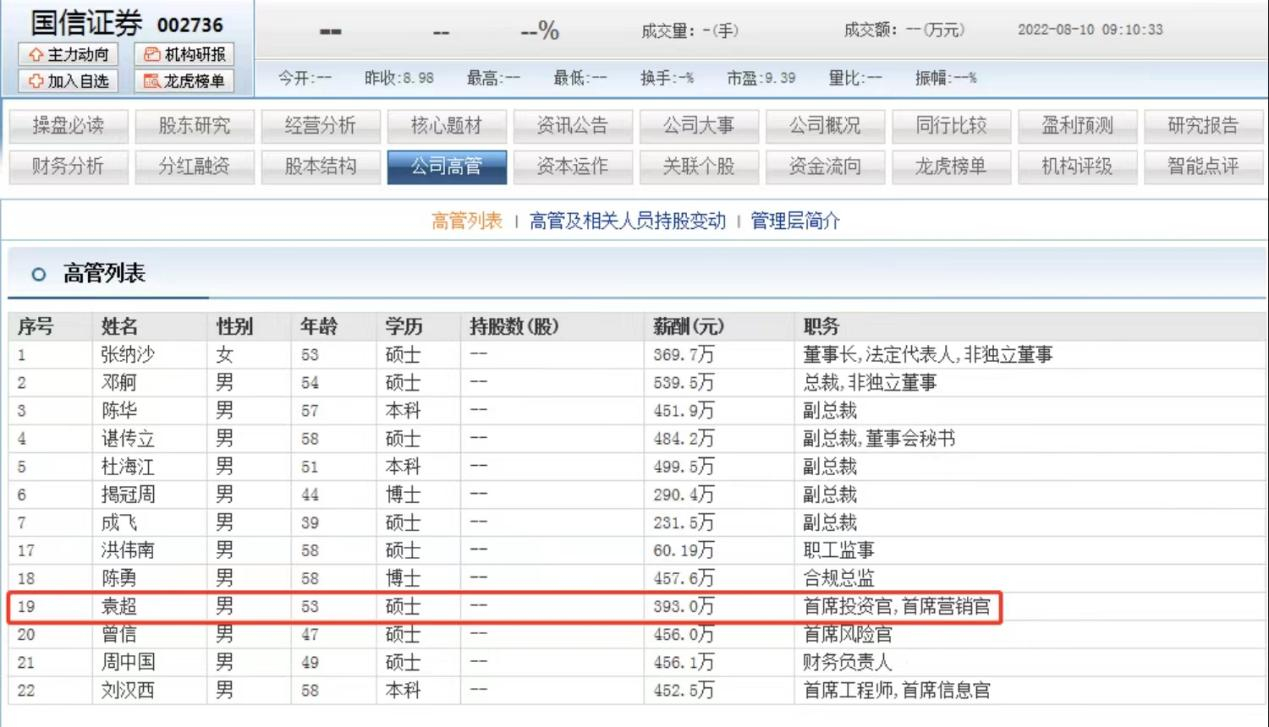
Task: Select executive 张纳沙 in the list
Action: [128, 355]
